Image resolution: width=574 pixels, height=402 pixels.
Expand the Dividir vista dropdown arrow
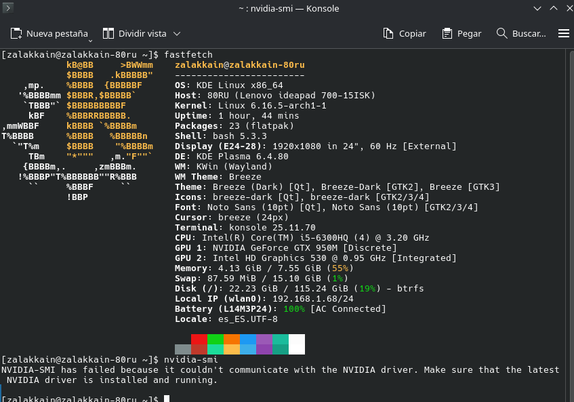click(x=177, y=34)
